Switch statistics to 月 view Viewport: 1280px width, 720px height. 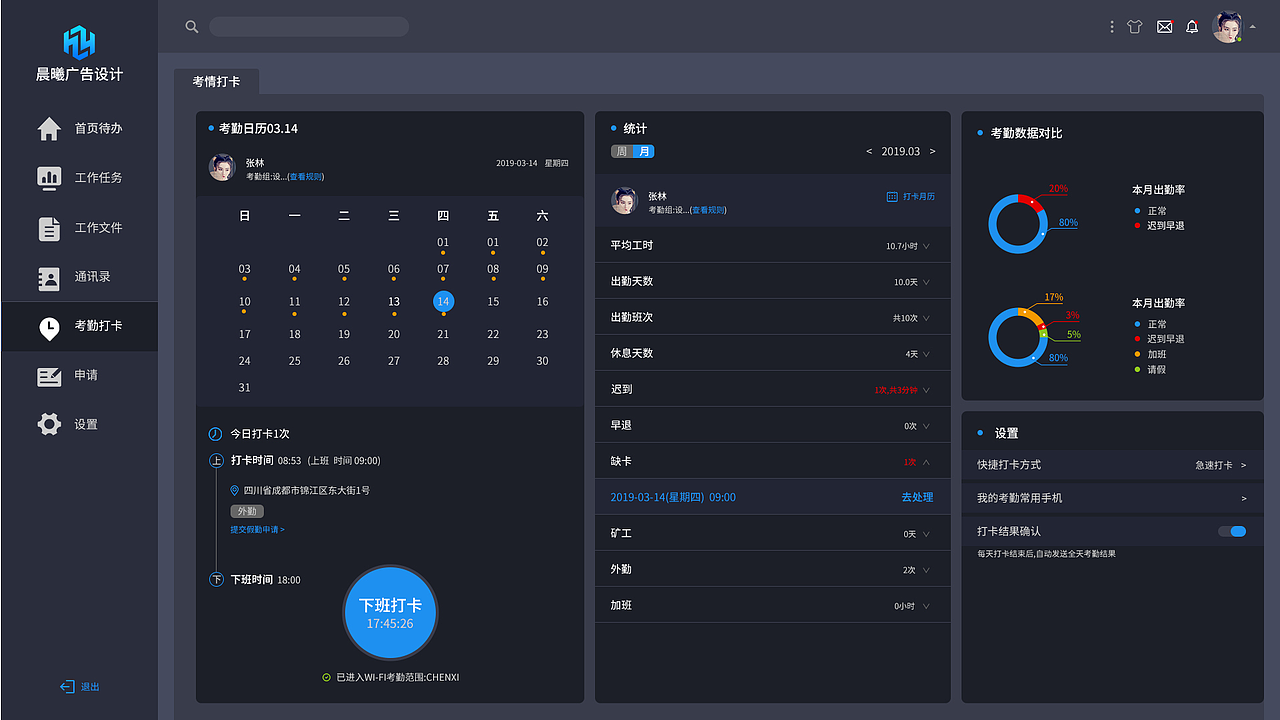[644, 152]
